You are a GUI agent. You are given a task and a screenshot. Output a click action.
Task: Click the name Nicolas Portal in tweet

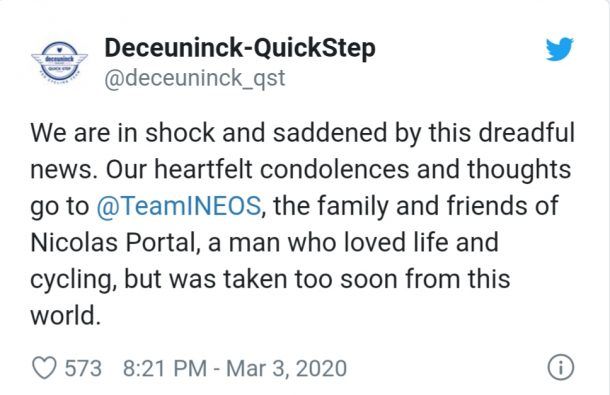[x=113, y=242]
